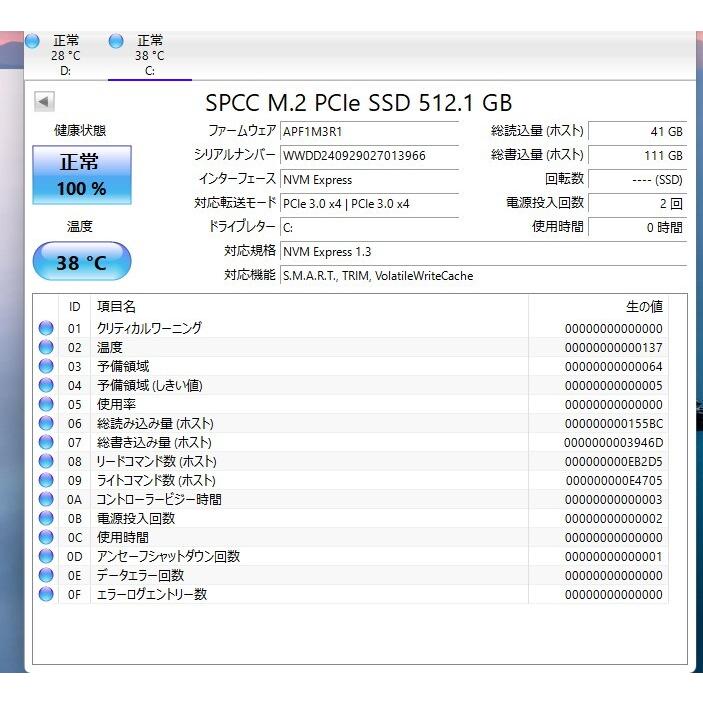
Task: Click the firmware field APF1M3R1
Action: [369, 131]
